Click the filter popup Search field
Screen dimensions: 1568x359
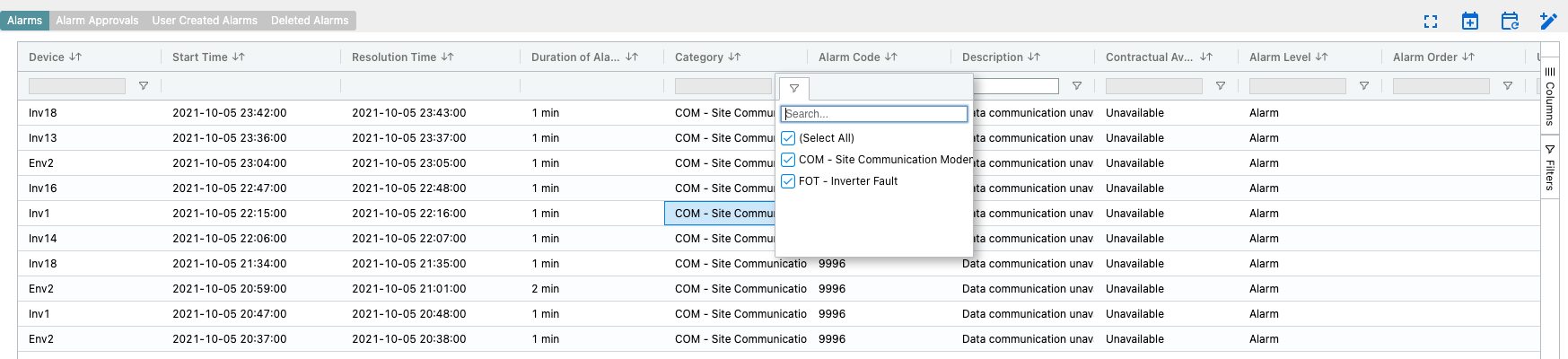[x=874, y=114]
